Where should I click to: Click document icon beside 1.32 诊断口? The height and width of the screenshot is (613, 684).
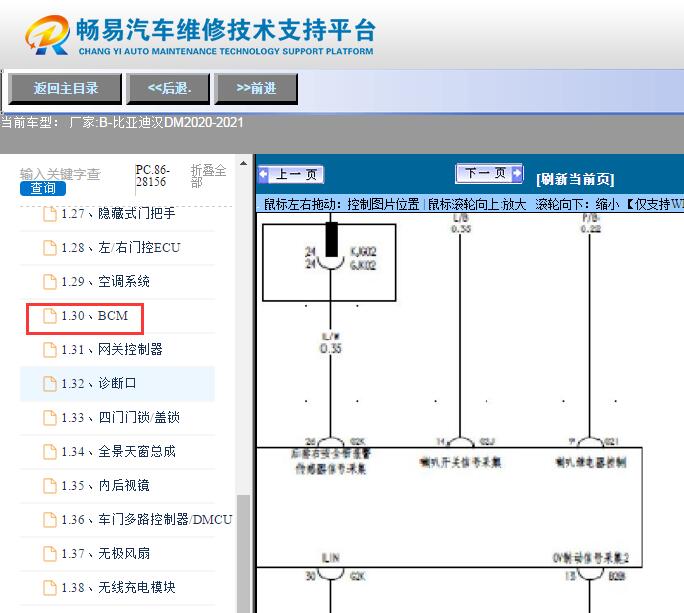pyautogui.click(x=50, y=384)
